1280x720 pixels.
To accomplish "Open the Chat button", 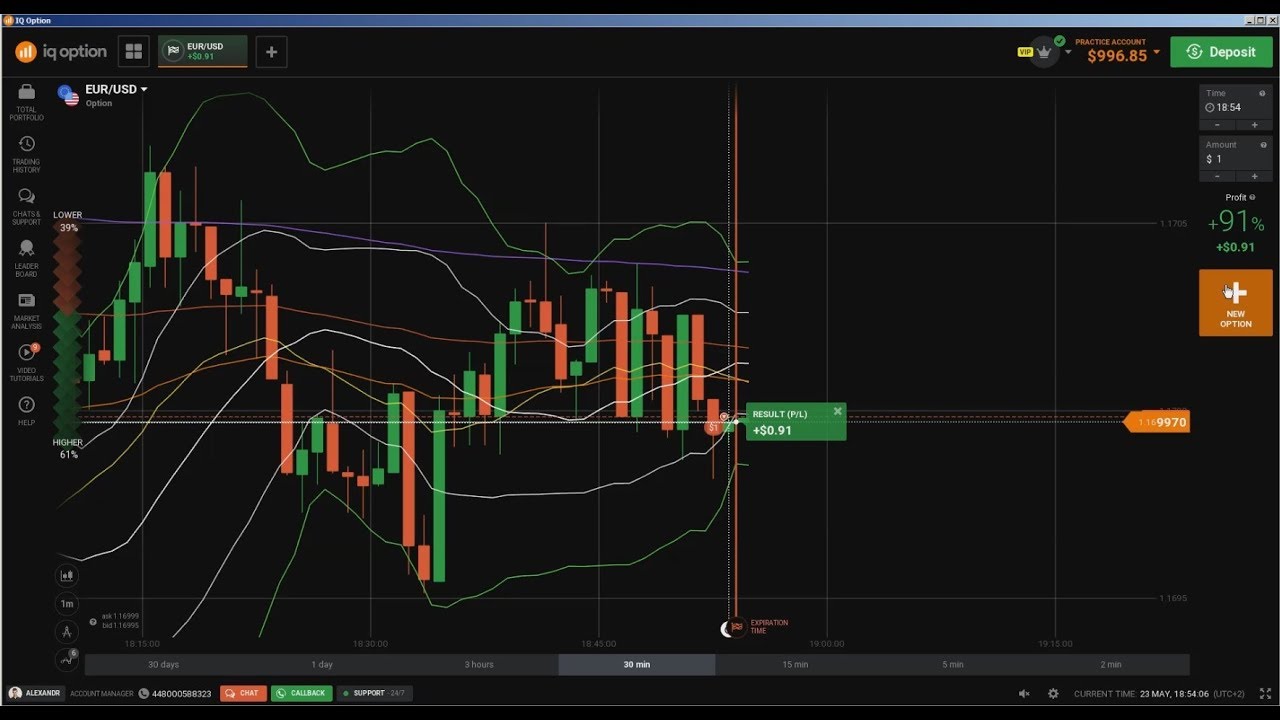I will [242, 693].
